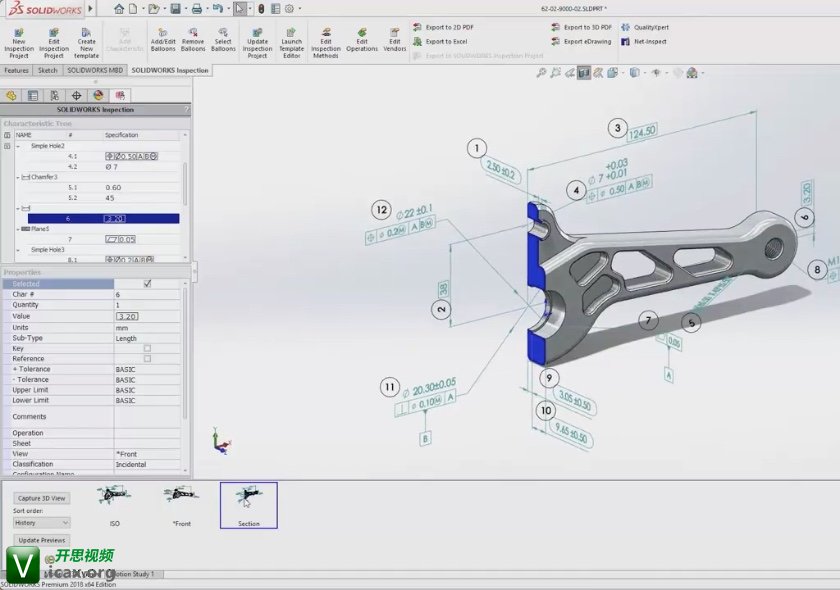
Task: Check the Key property checkbox
Action: (x=147, y=348)
